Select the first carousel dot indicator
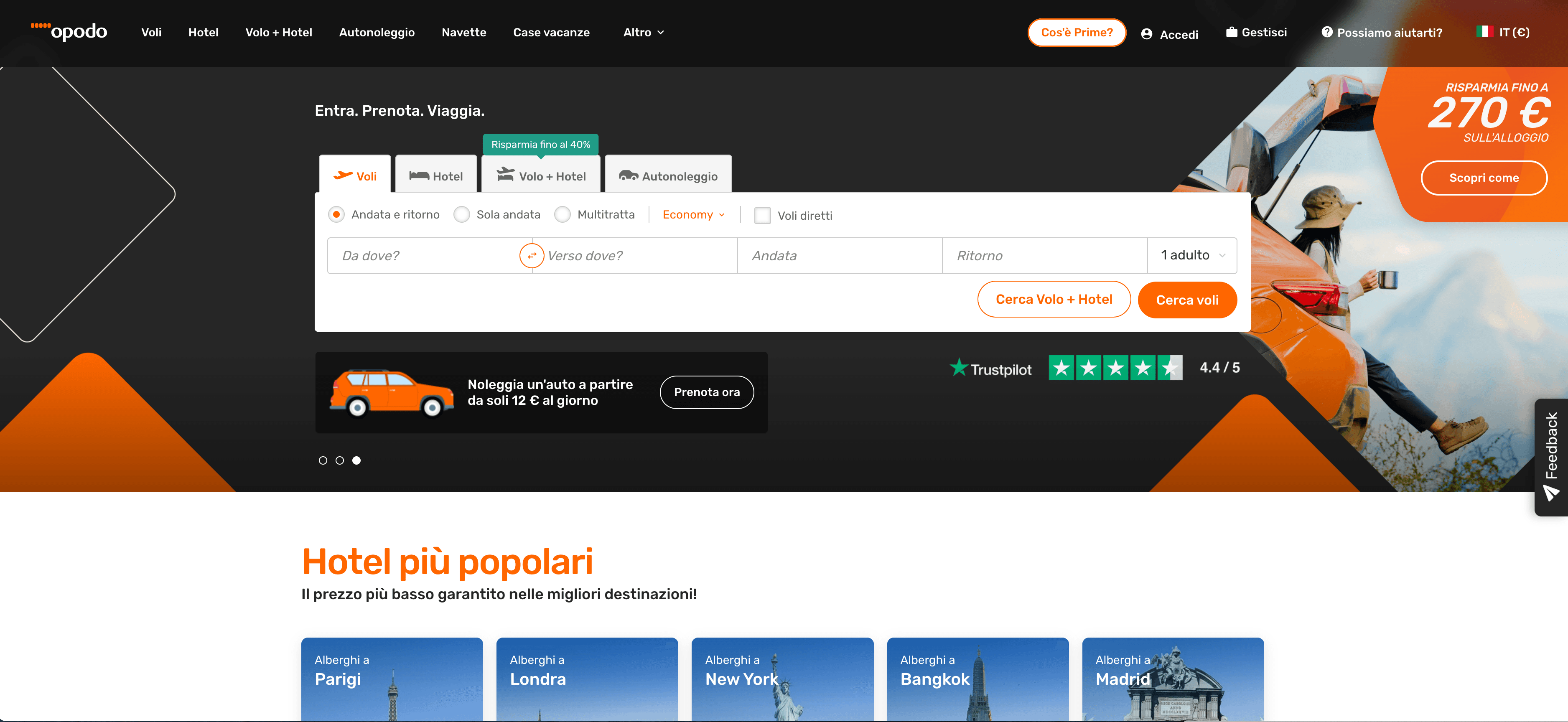Viewport: 1568px width, 722px height. tap(323, 460)
